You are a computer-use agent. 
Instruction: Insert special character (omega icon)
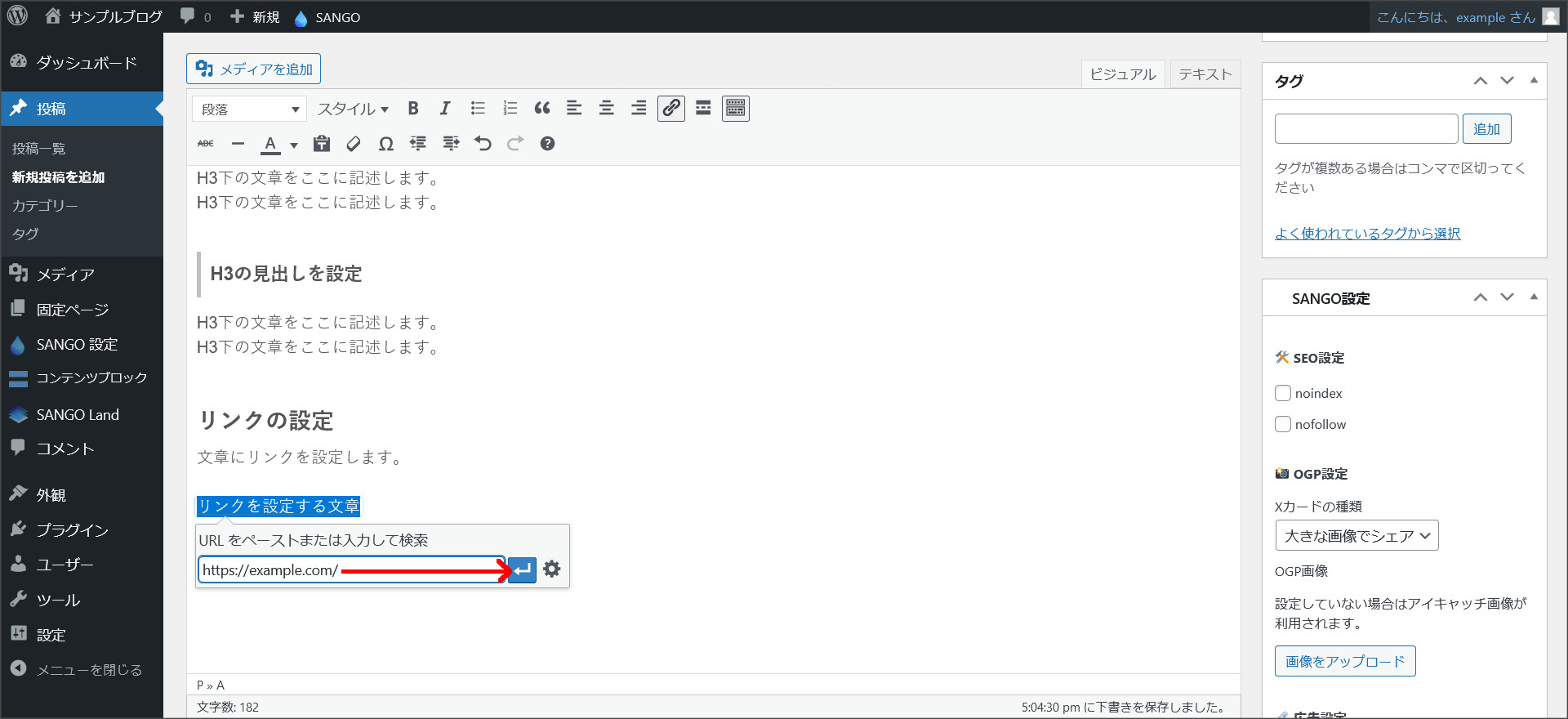click(x=386, y=144)
